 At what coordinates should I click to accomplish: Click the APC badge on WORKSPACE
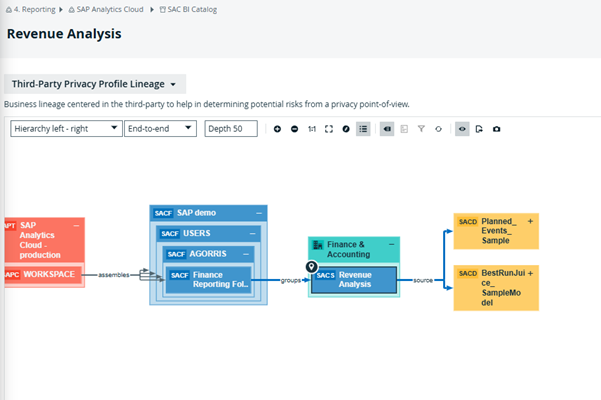point(12,275)
